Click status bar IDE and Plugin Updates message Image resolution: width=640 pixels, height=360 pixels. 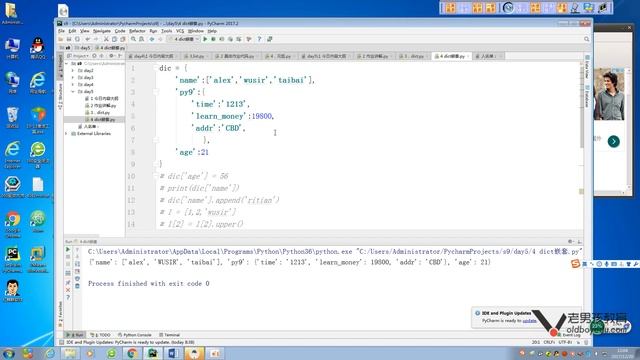(x=130, y=342)
